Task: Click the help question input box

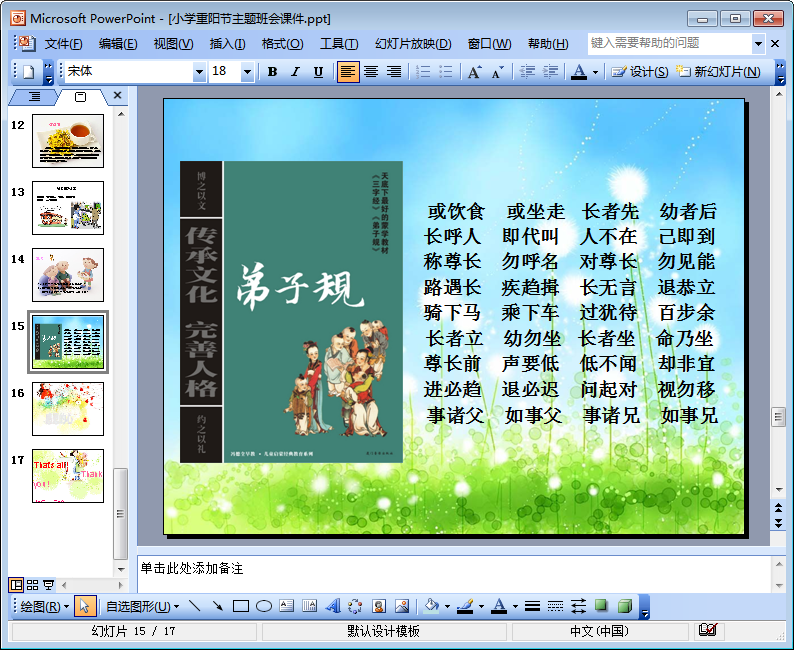Action: [x=669, y=44]
